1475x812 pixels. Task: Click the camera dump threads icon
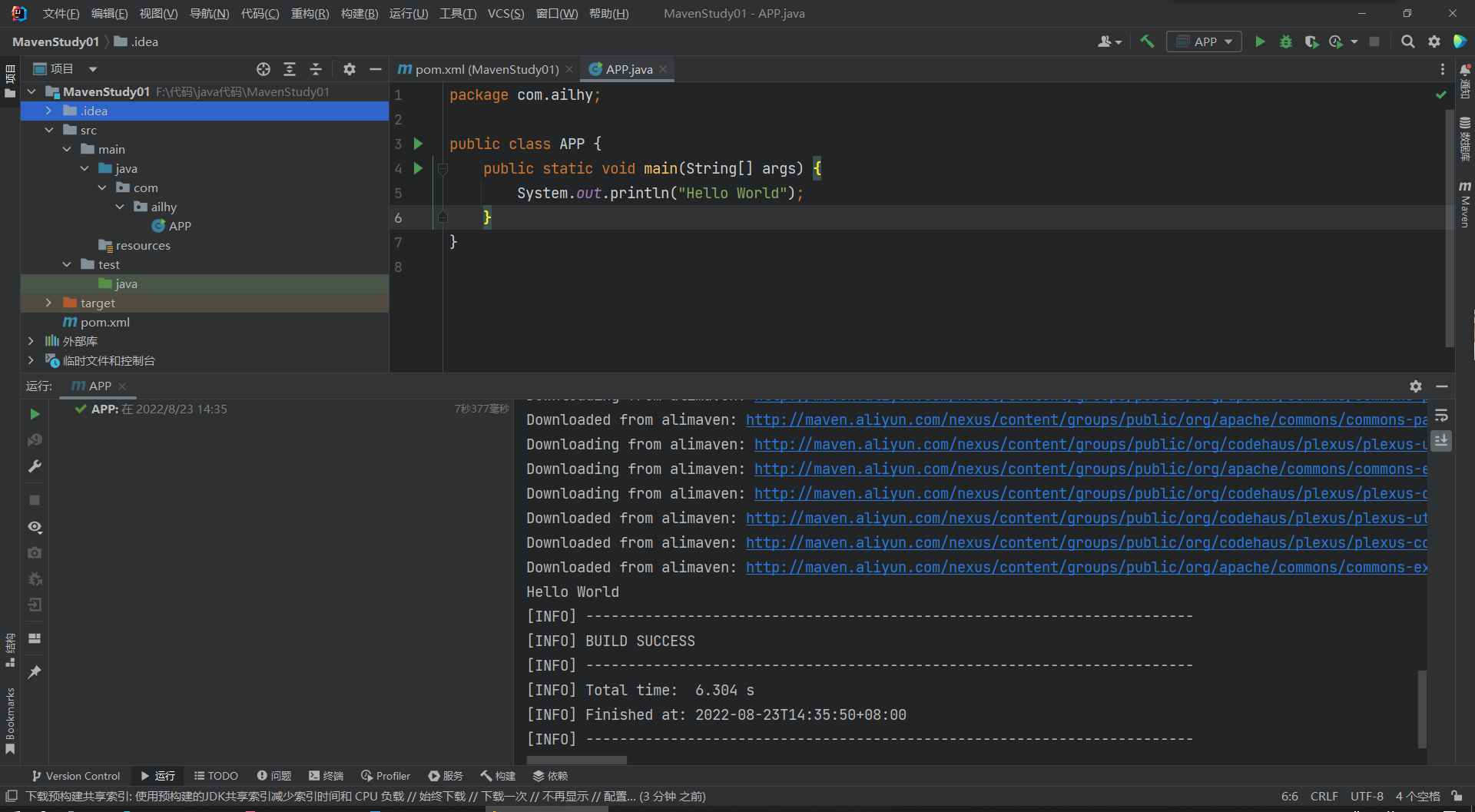point(35,552)
